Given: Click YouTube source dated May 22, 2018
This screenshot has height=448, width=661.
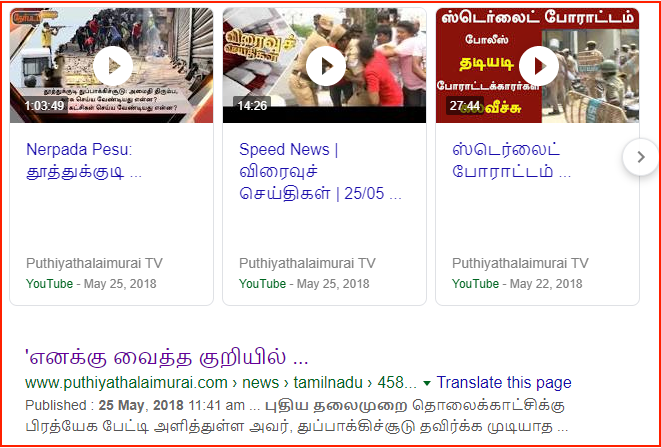Looking at the screenshot, I should coord(475,284).
